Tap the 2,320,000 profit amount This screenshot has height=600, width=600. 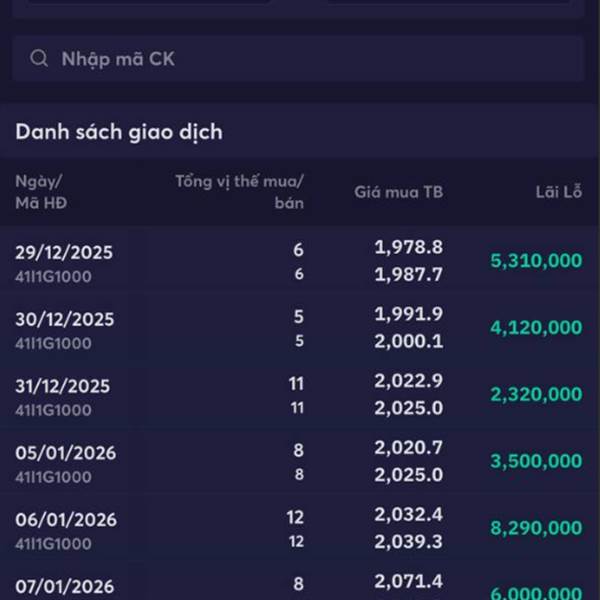pos(535,395)
